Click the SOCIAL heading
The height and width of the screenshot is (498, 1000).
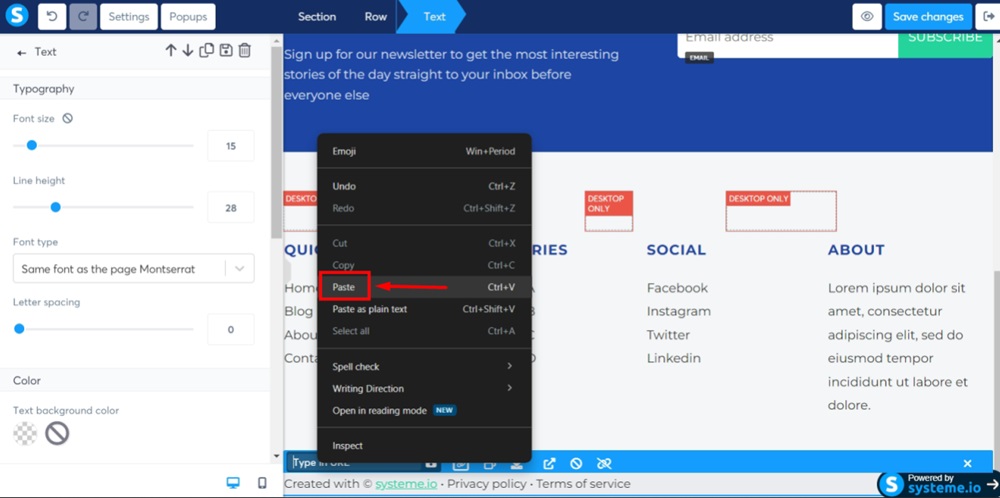coord(676,250)
